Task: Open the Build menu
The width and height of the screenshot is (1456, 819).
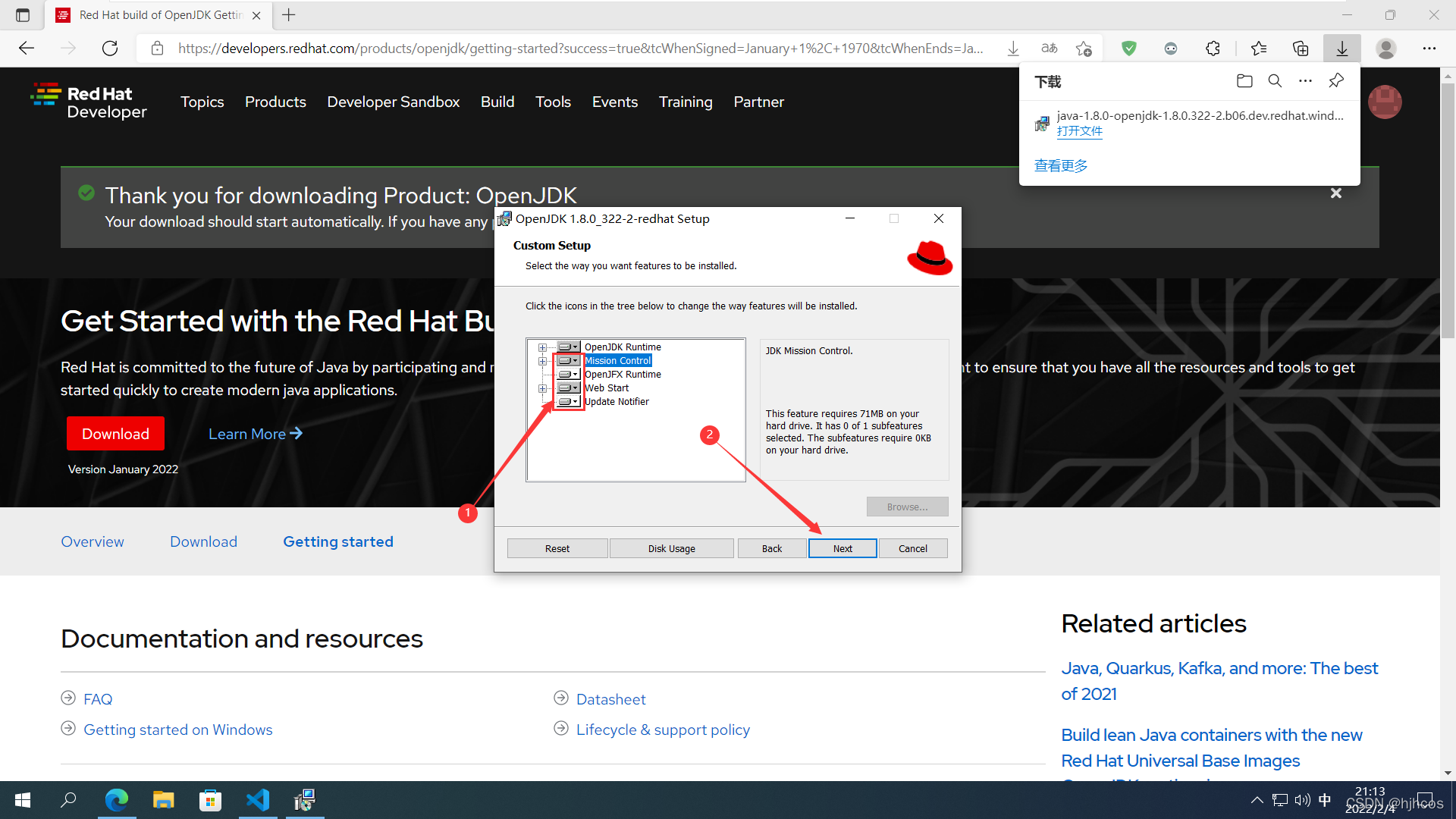Action: 497,102
